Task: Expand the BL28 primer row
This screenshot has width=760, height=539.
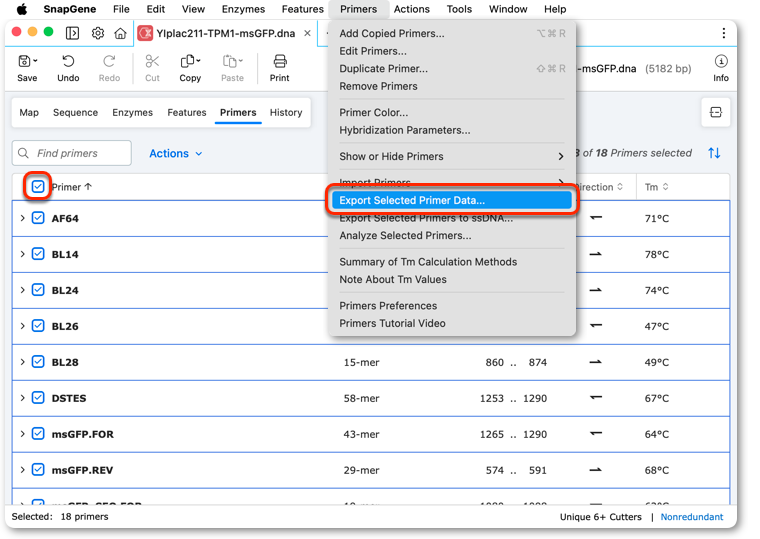Action: point(22,362)
